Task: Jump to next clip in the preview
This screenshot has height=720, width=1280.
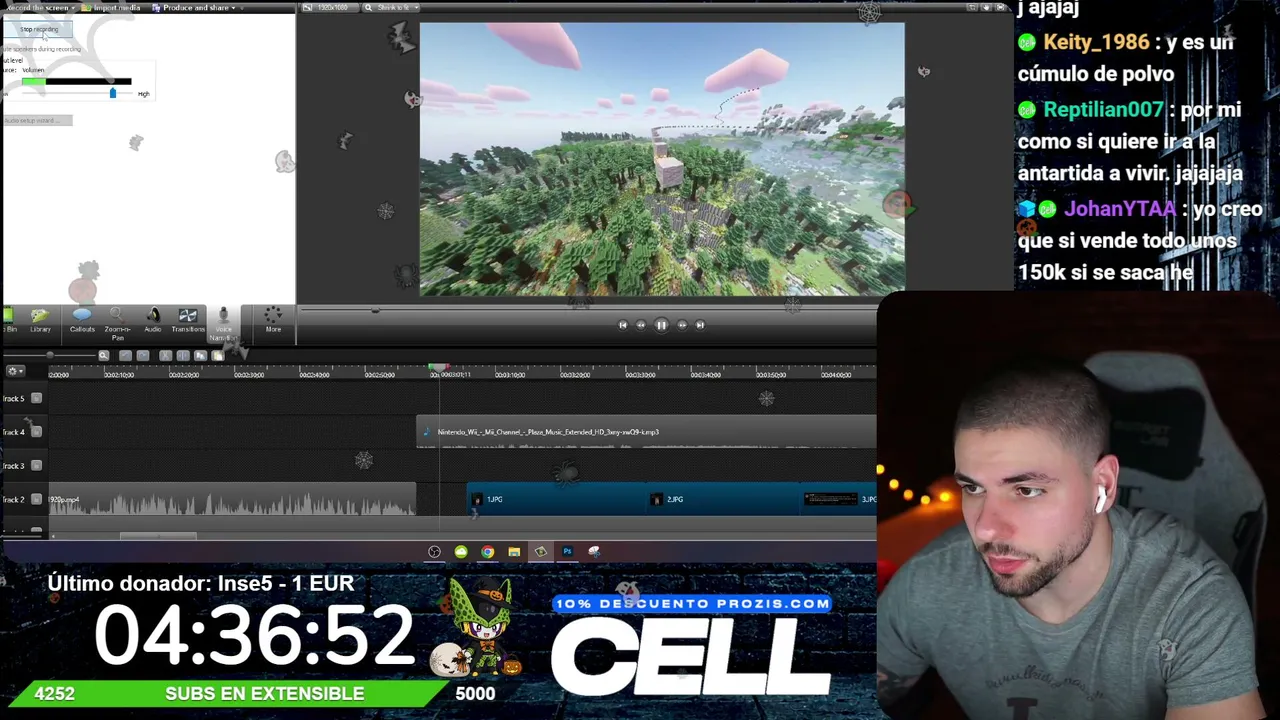Action: tap(700, 325)
